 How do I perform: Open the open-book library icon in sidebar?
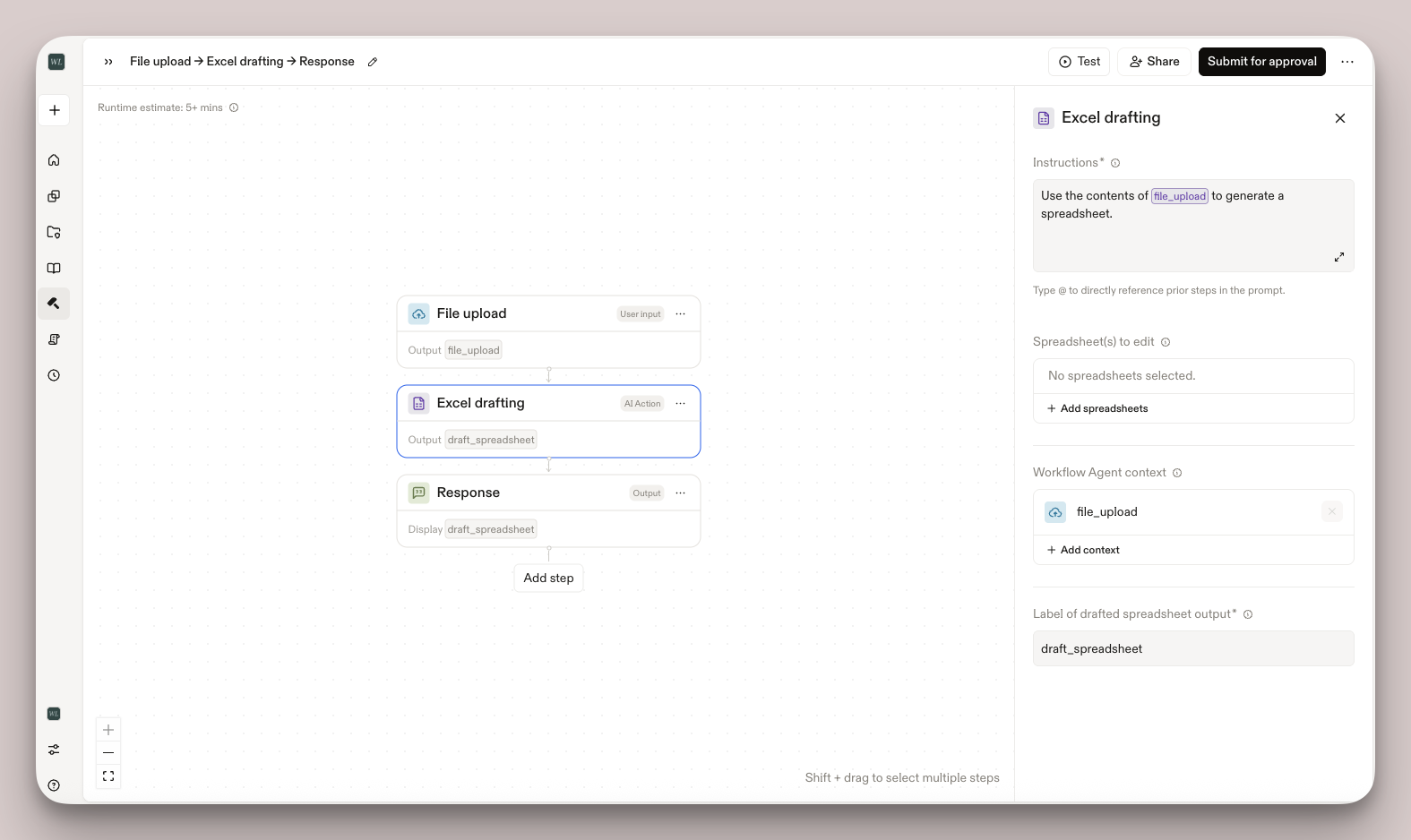[x=54, y=268]
